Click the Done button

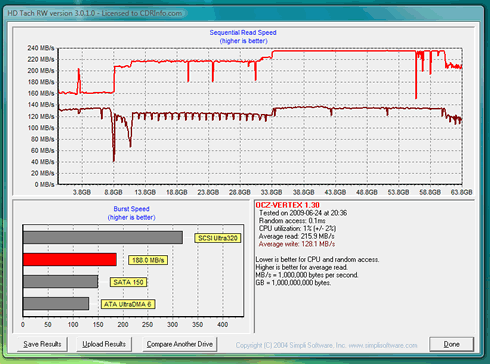tap(452, 344)
